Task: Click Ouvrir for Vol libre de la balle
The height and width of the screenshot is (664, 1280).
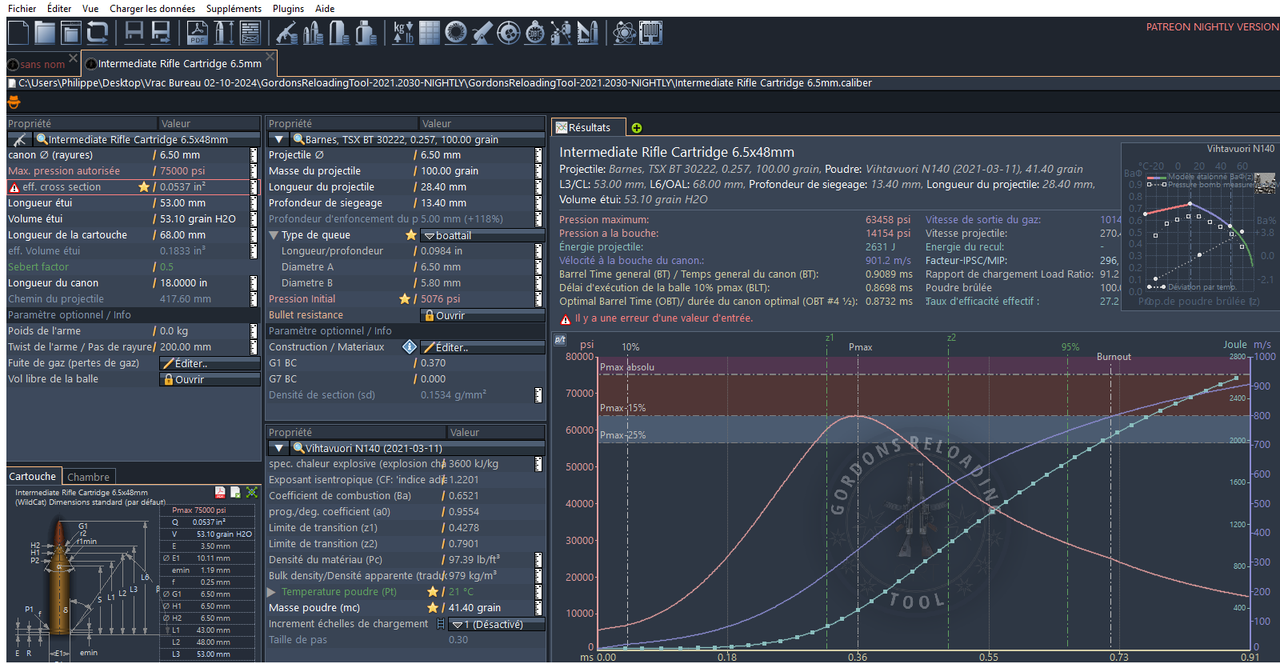Action: click(x=210, y=379)
